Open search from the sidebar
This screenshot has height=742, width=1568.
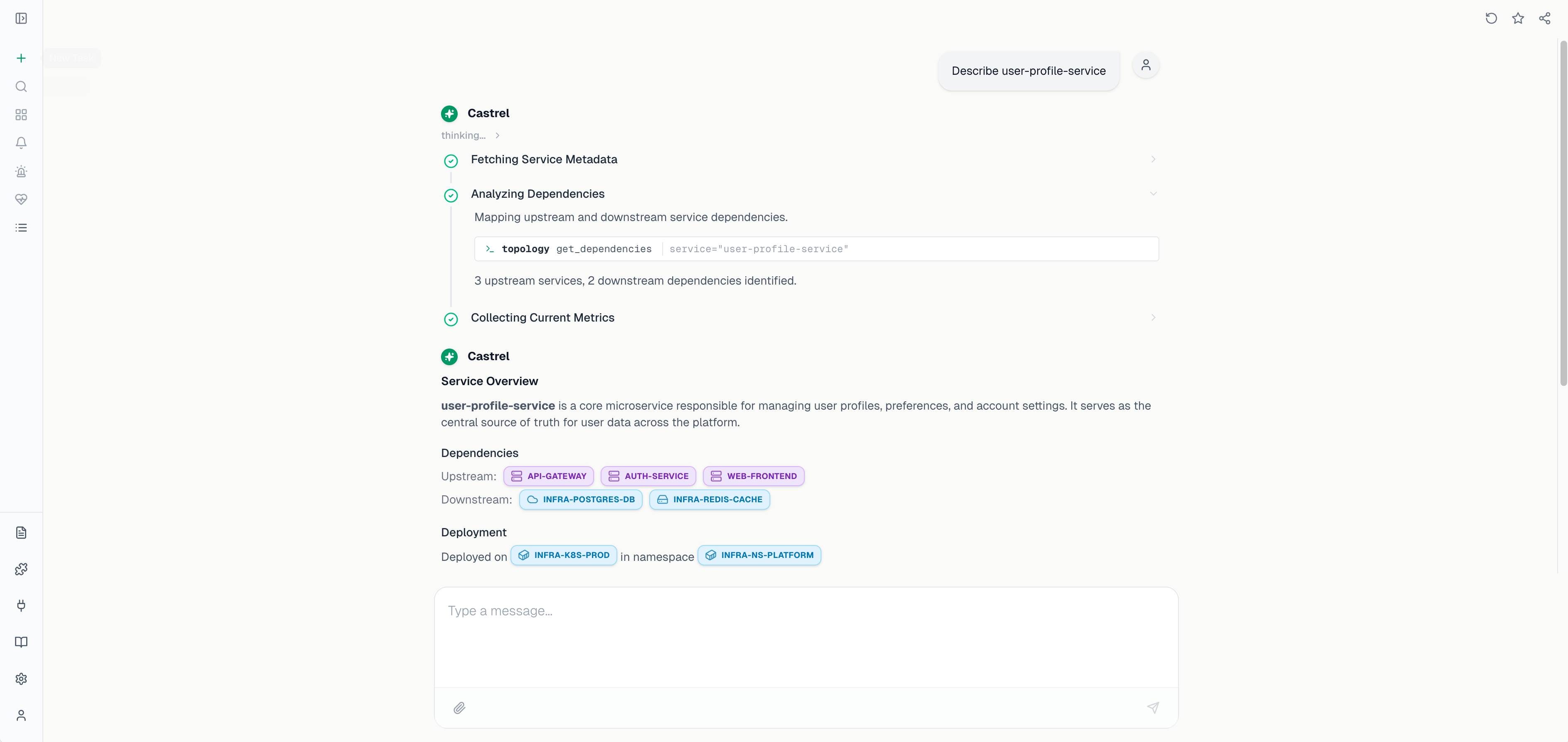(x=21, y=86)
